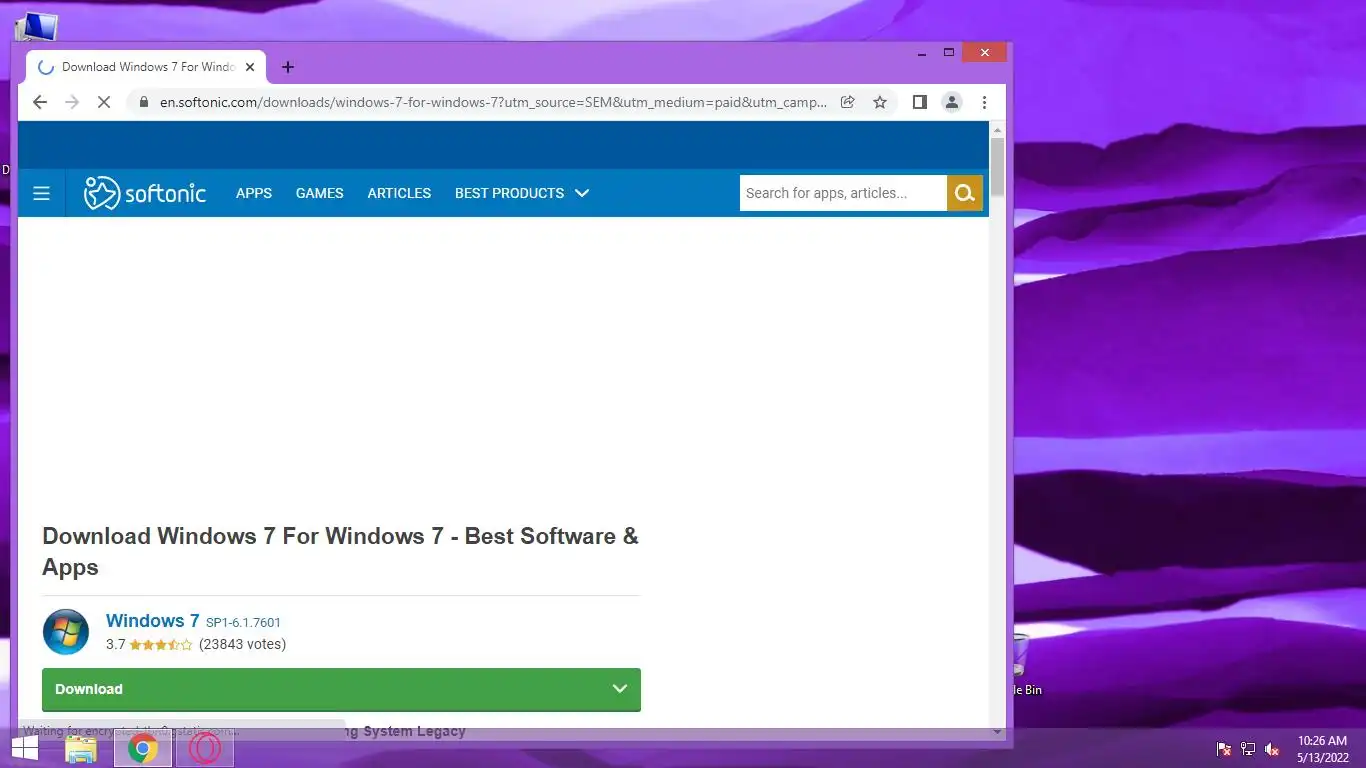This screenshot has width=1366, height=768.
Task: Open File Explorer from taskbar
Action: point(81,748)
